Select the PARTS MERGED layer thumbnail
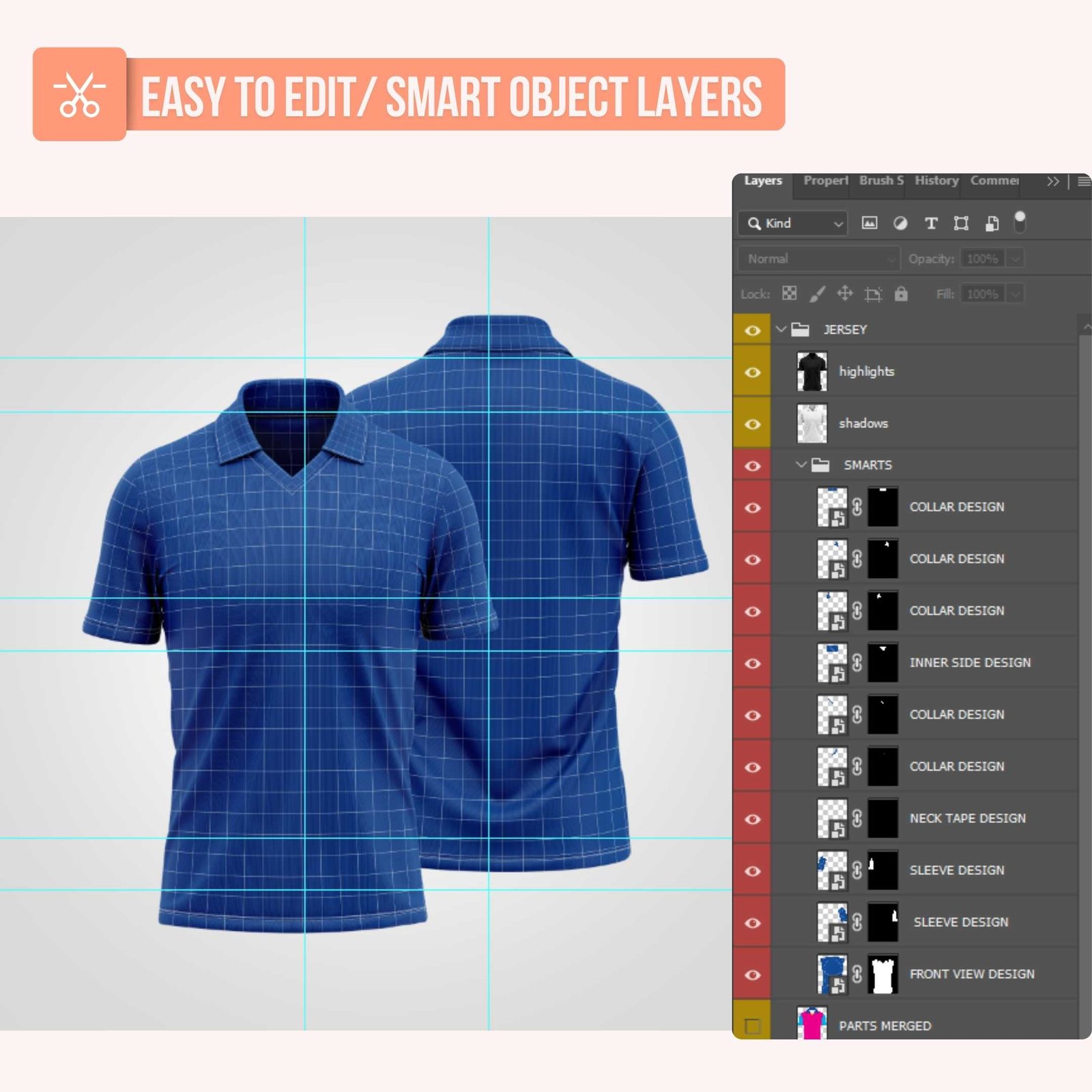 (812, 1022)
